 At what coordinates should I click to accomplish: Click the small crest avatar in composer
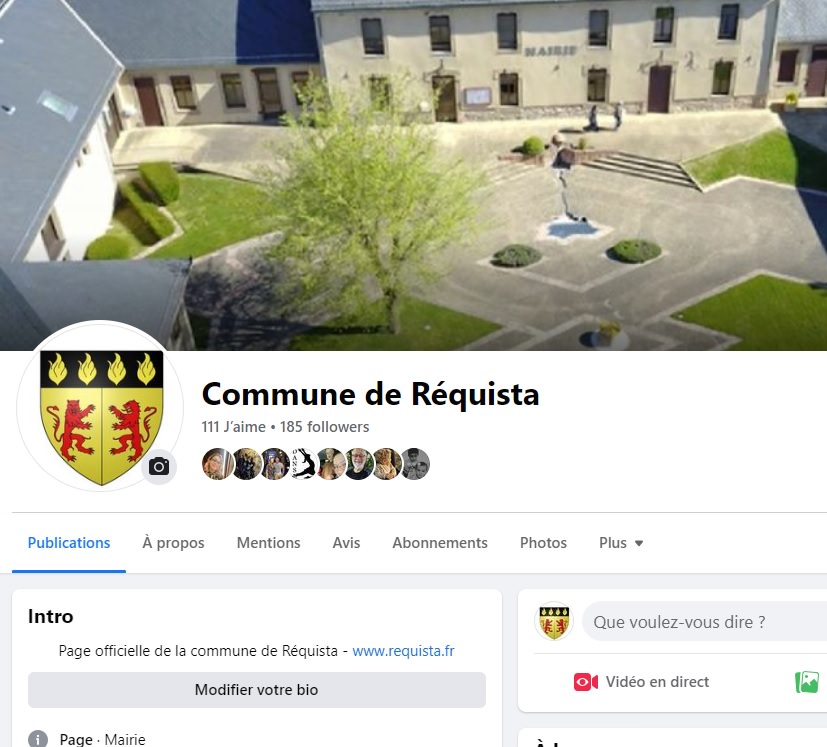click(x=554, y=621)
